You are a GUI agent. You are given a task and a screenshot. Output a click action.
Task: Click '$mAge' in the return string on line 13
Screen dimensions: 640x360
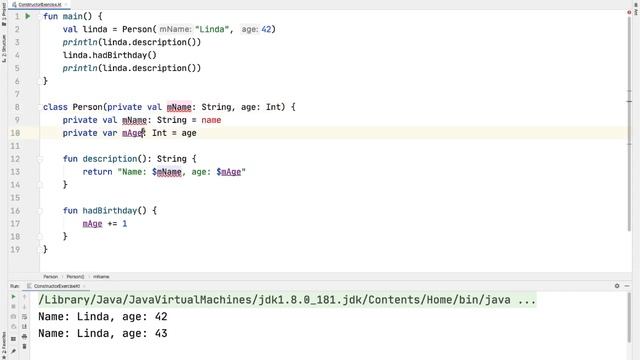229,172
